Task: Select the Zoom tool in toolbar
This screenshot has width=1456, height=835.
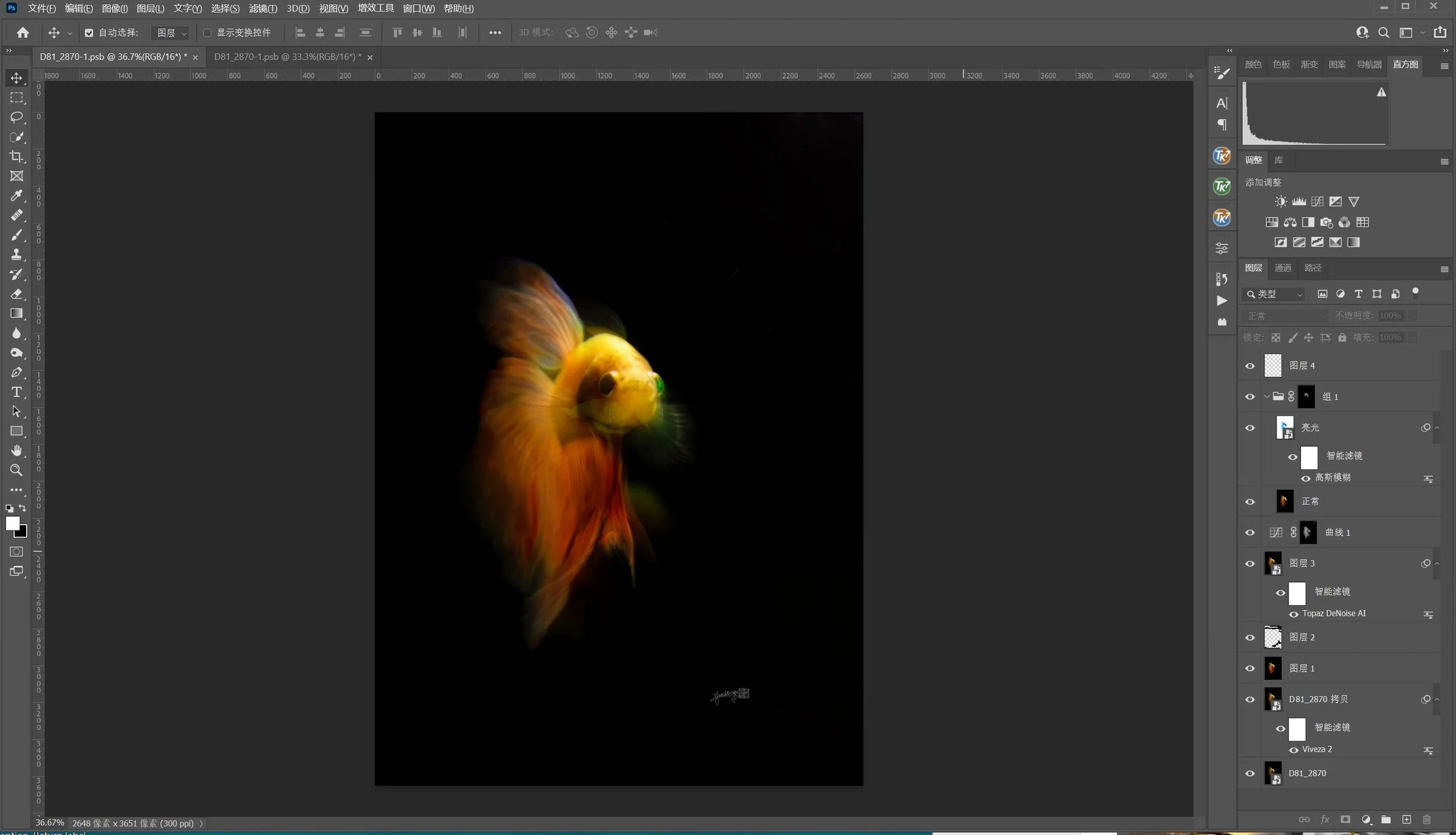Action: [x=16, y=470]
